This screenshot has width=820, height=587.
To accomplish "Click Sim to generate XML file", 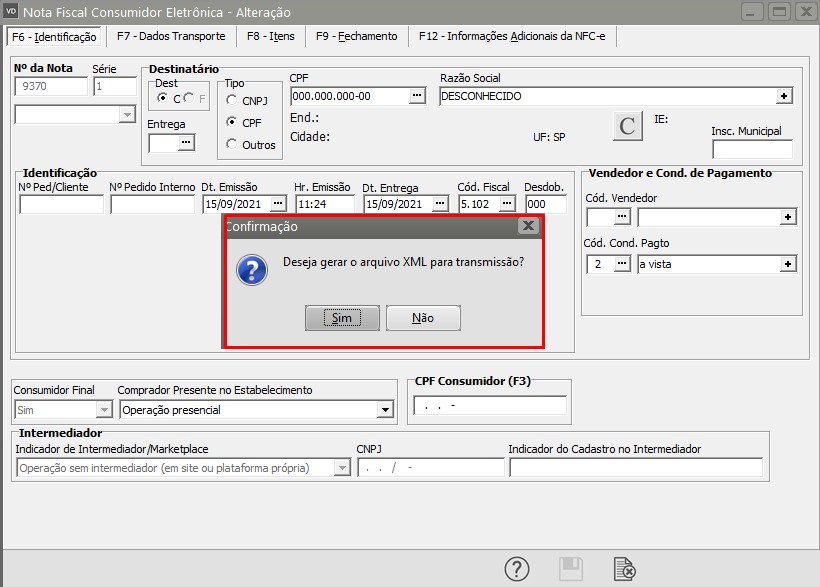I will point(342,317).
